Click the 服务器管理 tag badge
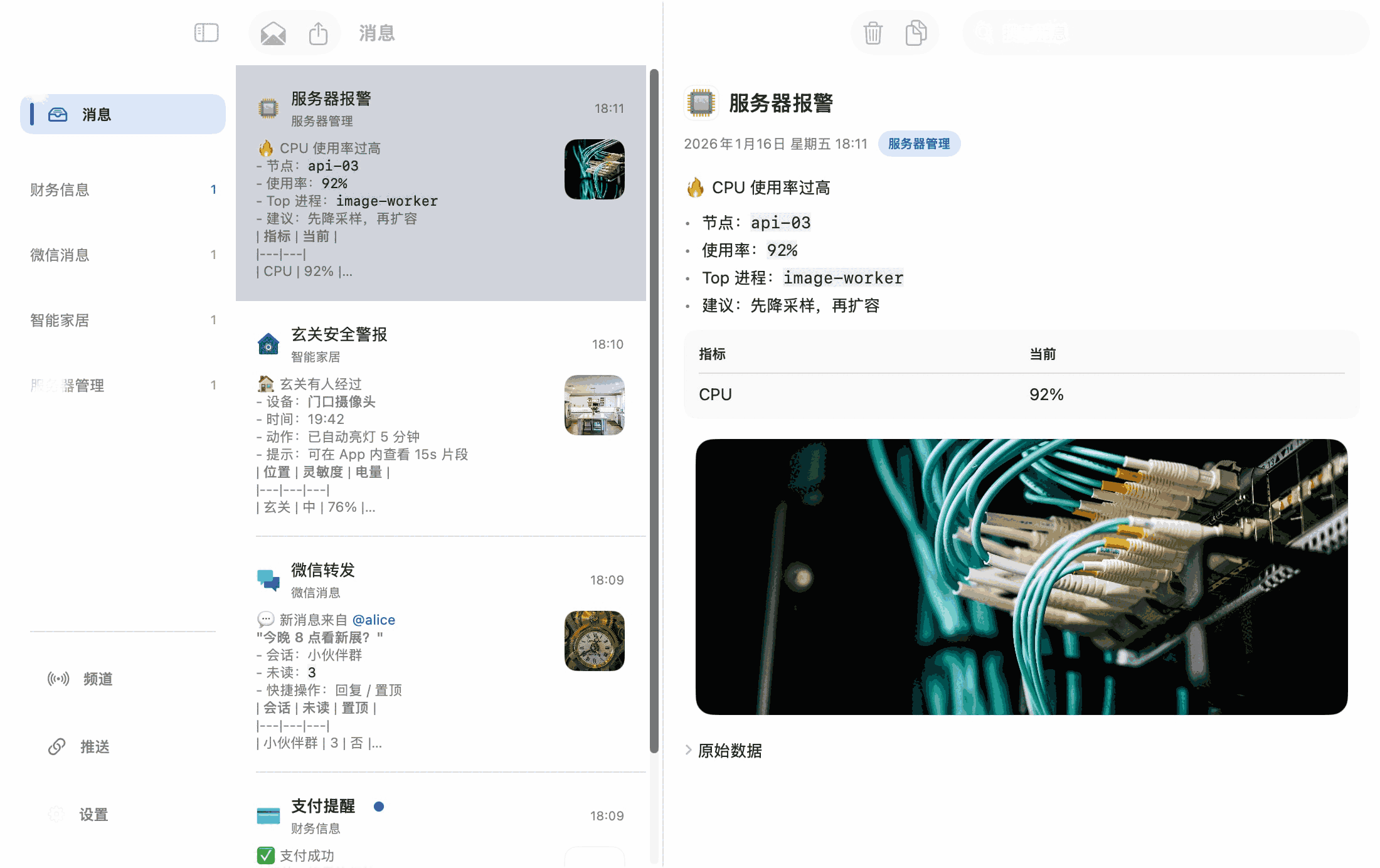The height and width of the screenshot is (868, 1380). (x=918, y=144)
